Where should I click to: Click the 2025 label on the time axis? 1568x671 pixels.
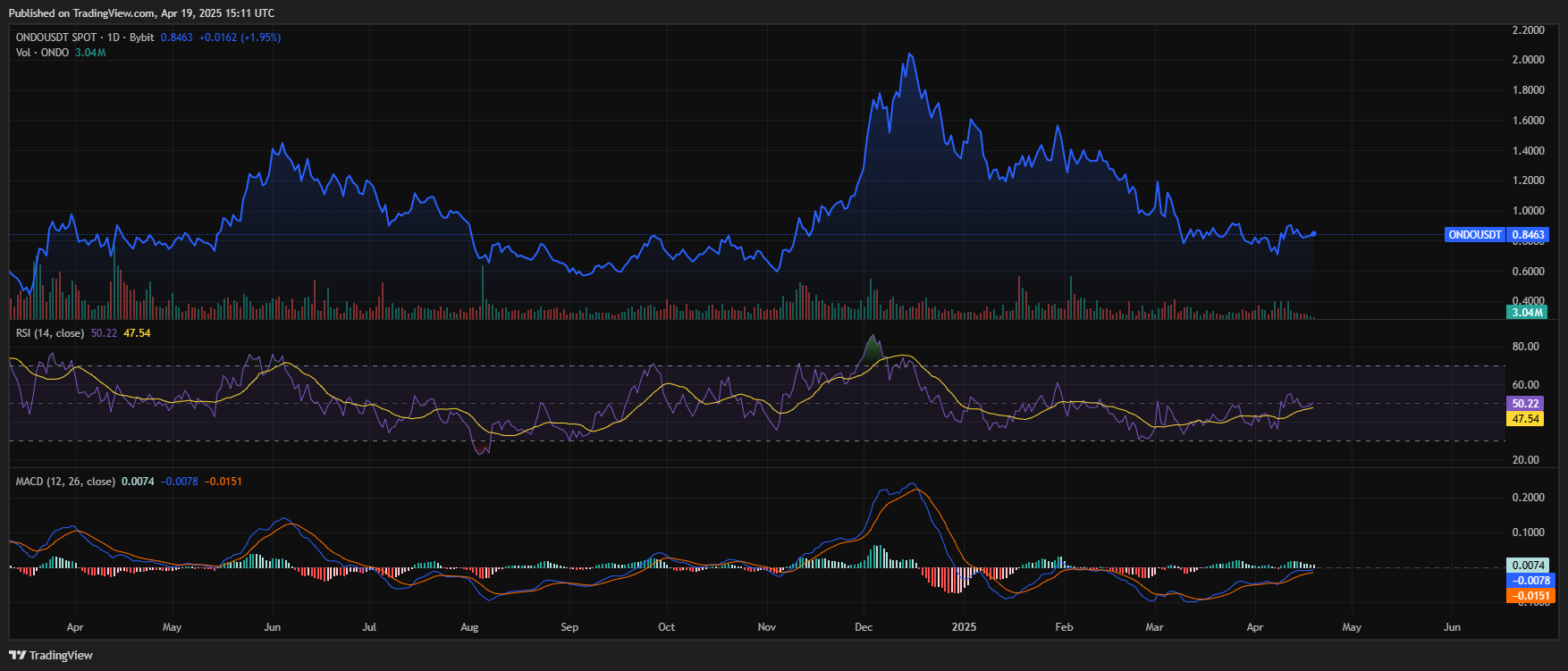[x=964, y=627]
